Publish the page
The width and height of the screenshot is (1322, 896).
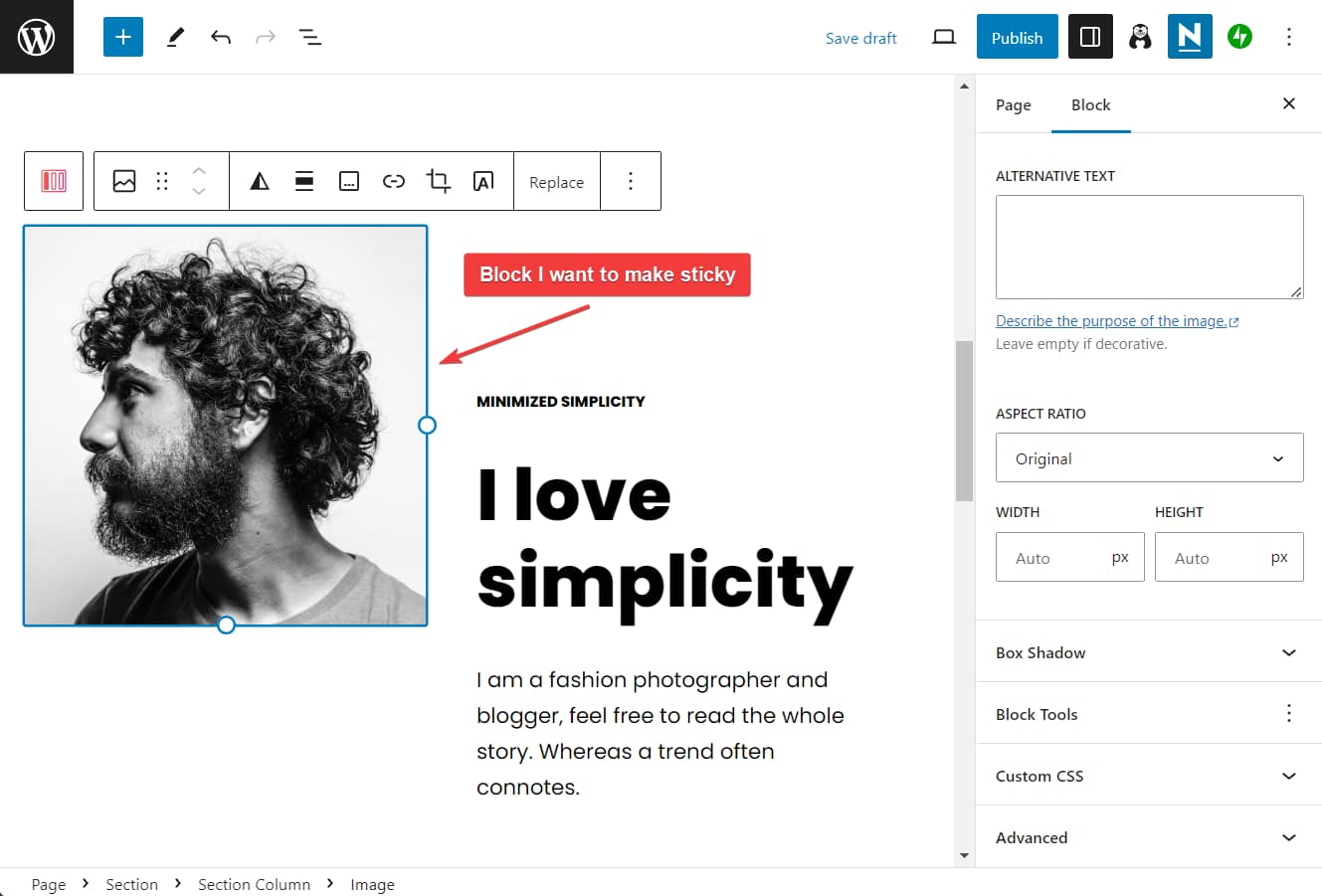tap(1017, 37)
